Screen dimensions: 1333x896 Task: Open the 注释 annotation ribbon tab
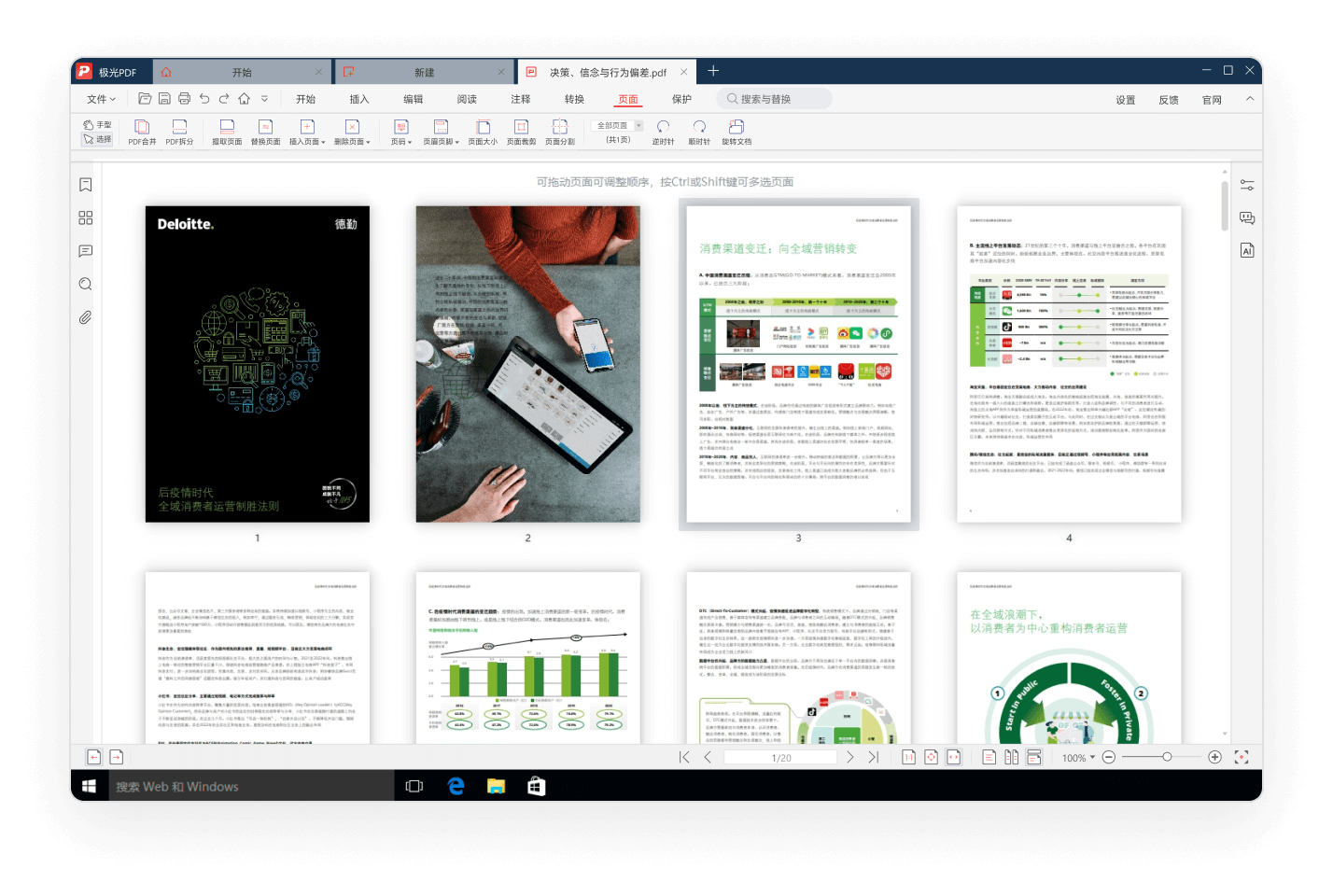point(521,99)
